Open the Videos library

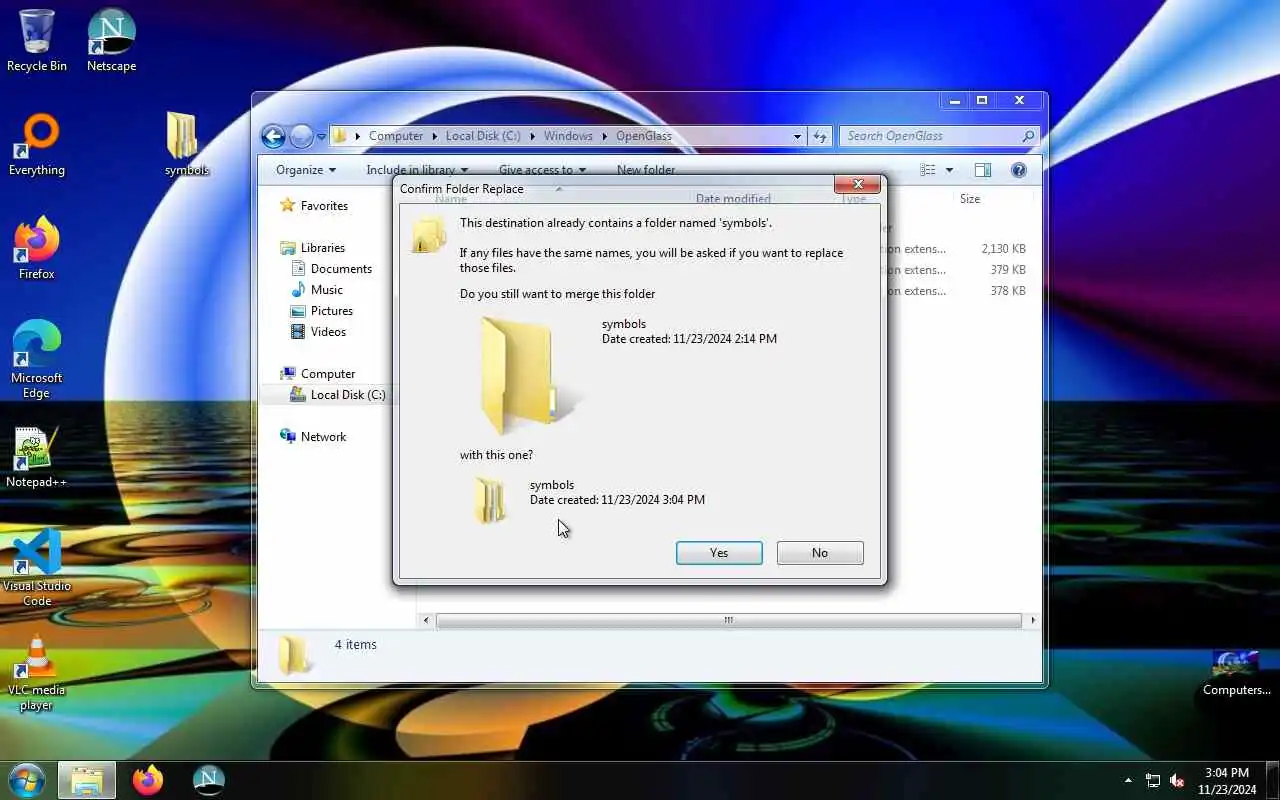click(x=318, y=332)
